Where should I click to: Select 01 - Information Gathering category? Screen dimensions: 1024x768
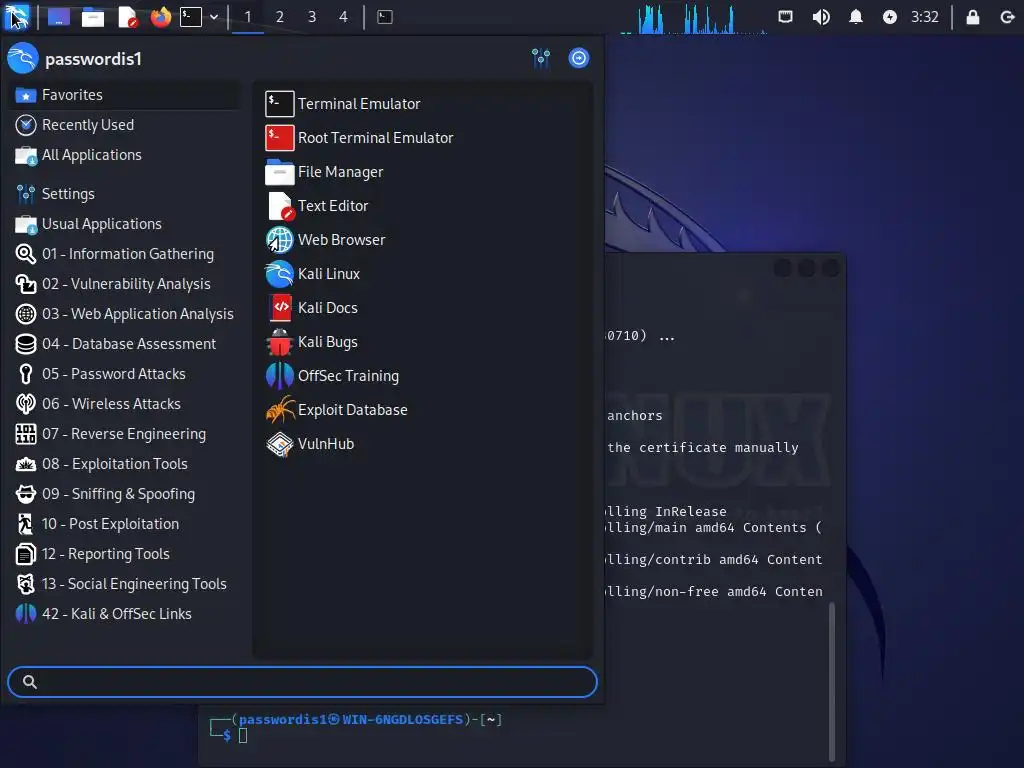click(125, 254)
